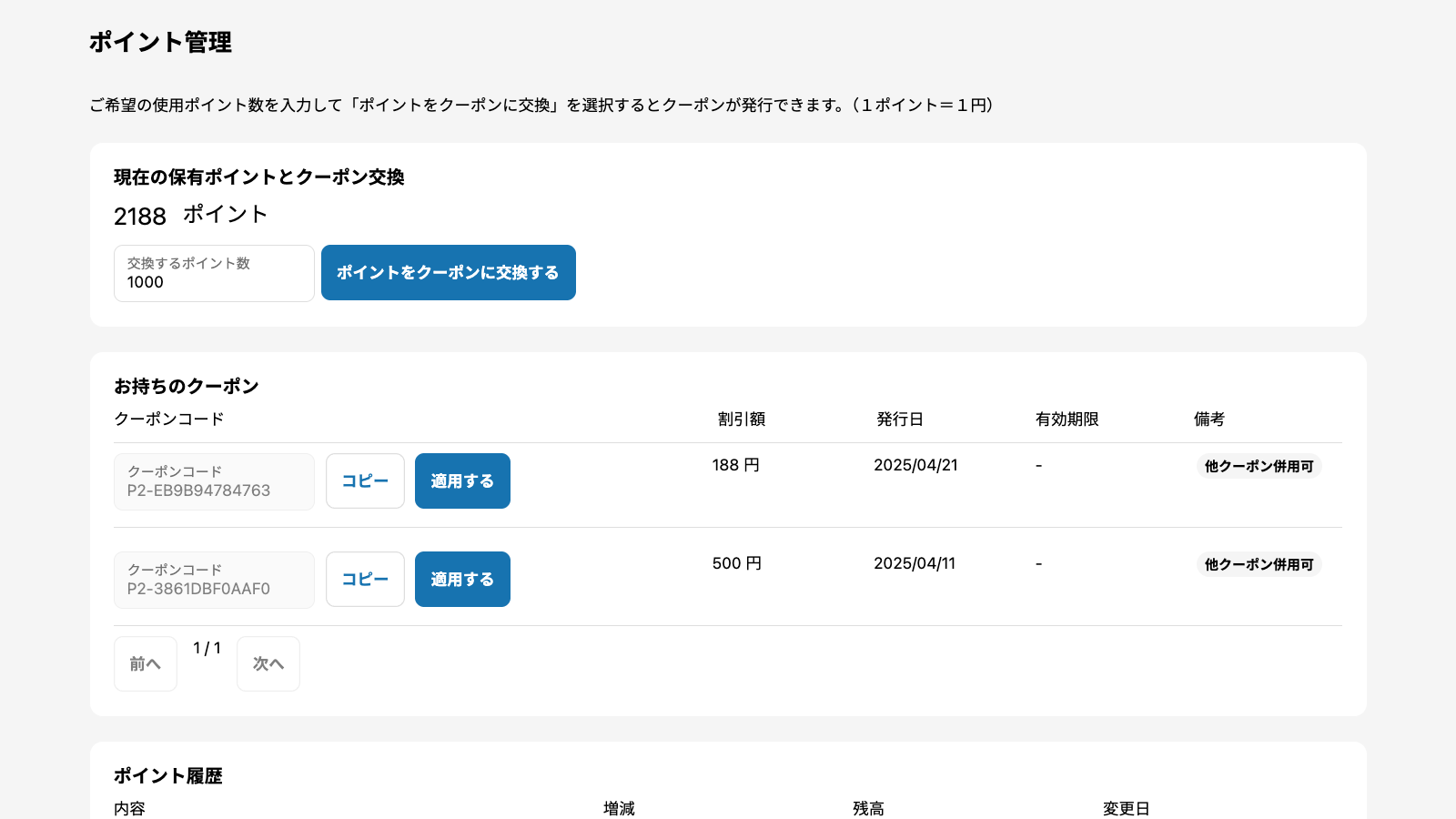The width and height of the screenshot is (1456, 819).
Task: Click the page indicator 1 / 1
Action: pos(207,648)
